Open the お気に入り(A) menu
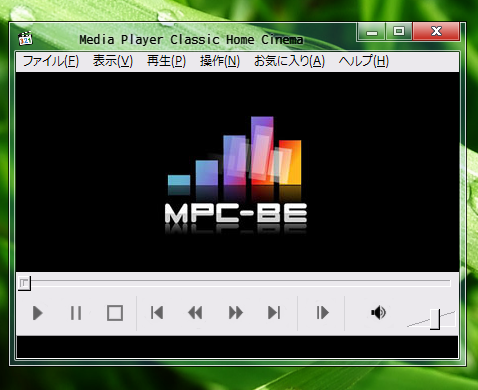Viewport: 478px width, 390px height. (289, 61)
